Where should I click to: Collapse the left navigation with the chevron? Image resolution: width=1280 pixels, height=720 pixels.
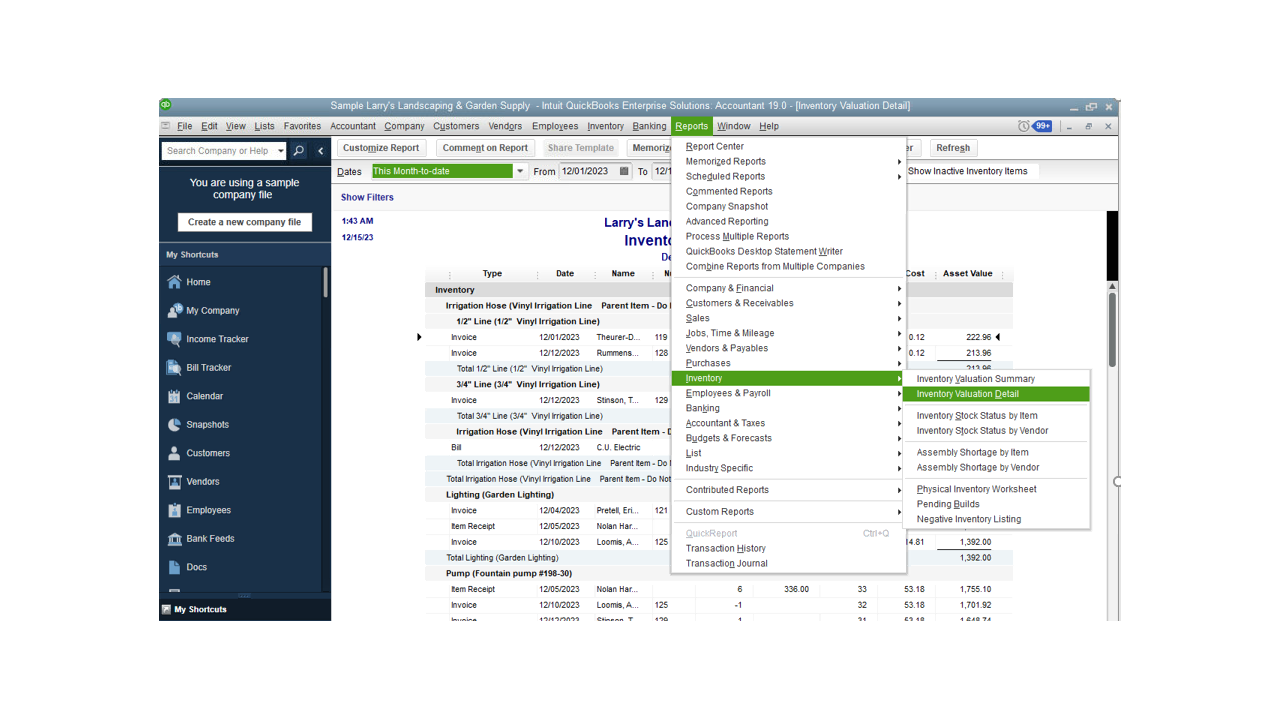click(320, 150)
